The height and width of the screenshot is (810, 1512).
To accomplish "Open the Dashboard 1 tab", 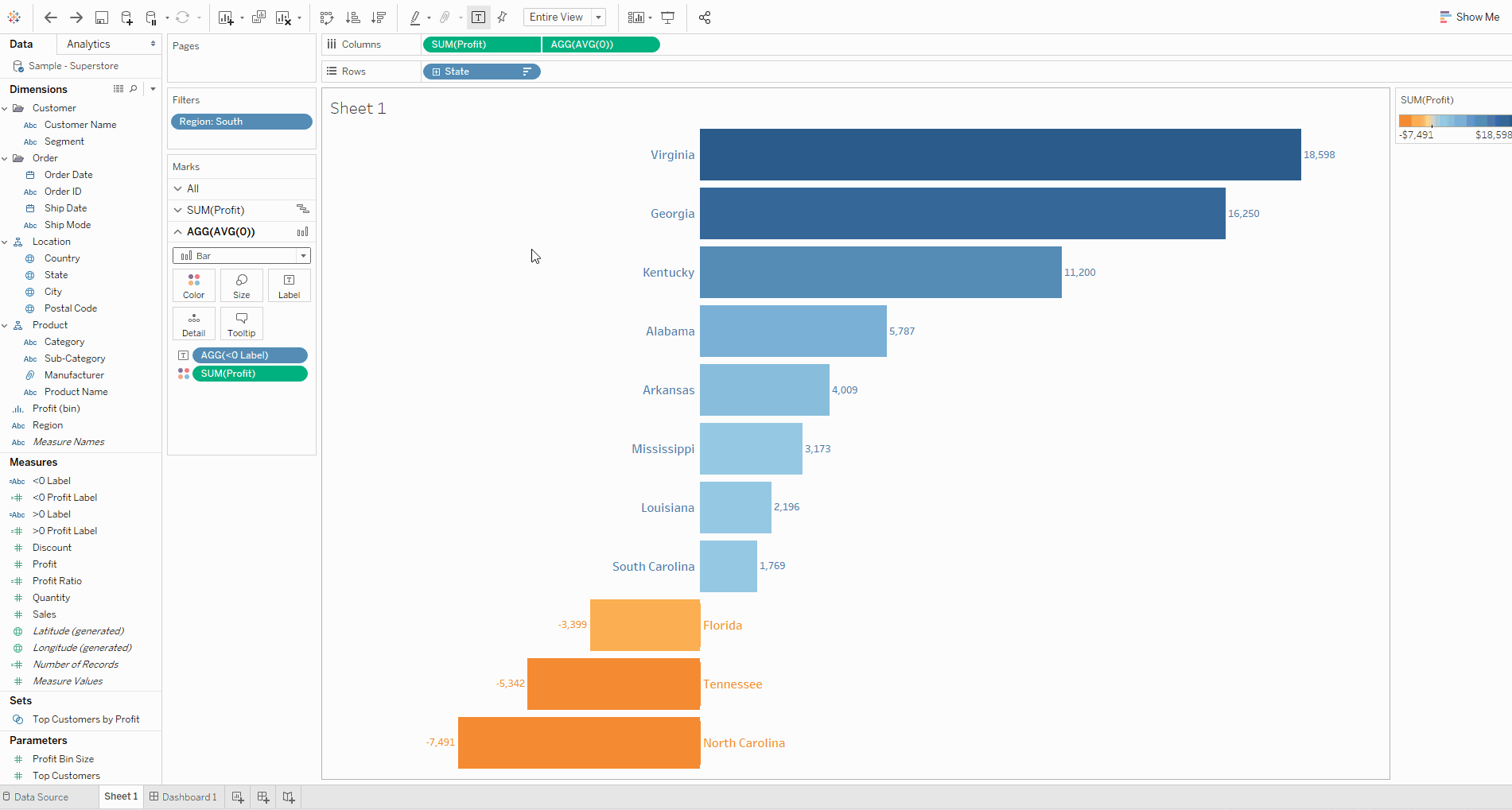I will coord(183,796).
